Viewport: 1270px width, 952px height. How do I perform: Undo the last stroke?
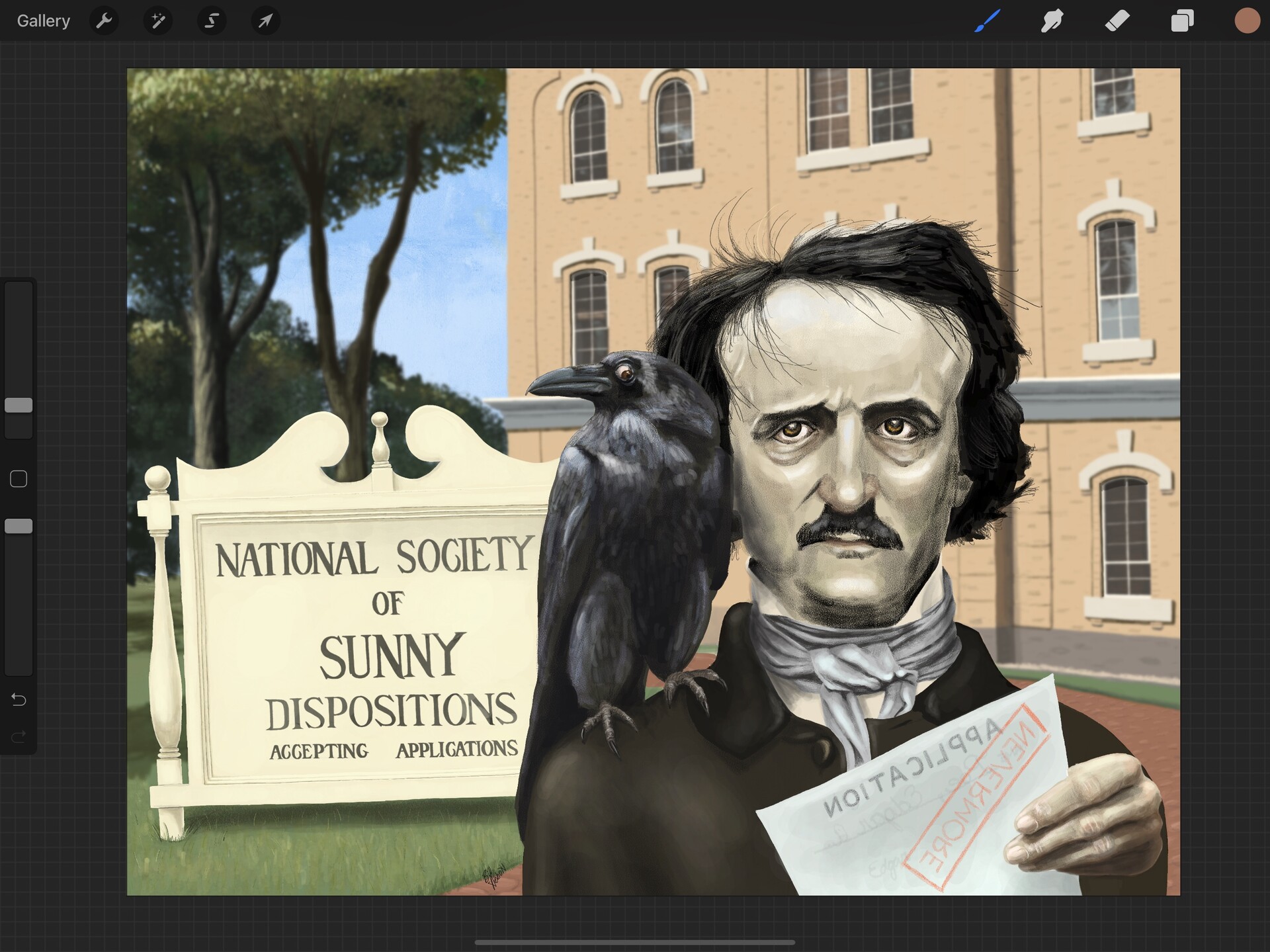pos(19,699)
